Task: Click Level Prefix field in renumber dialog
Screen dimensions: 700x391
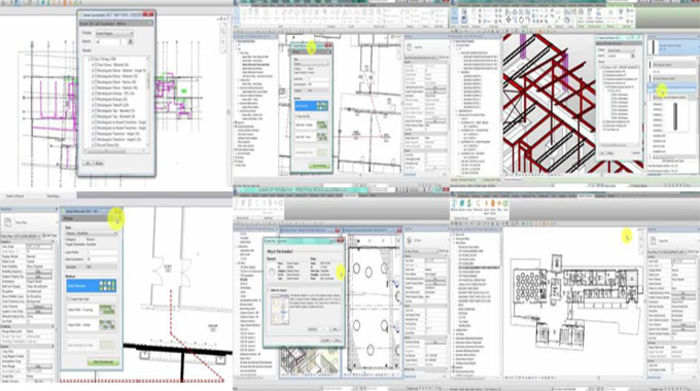Action: pos(102,252)
